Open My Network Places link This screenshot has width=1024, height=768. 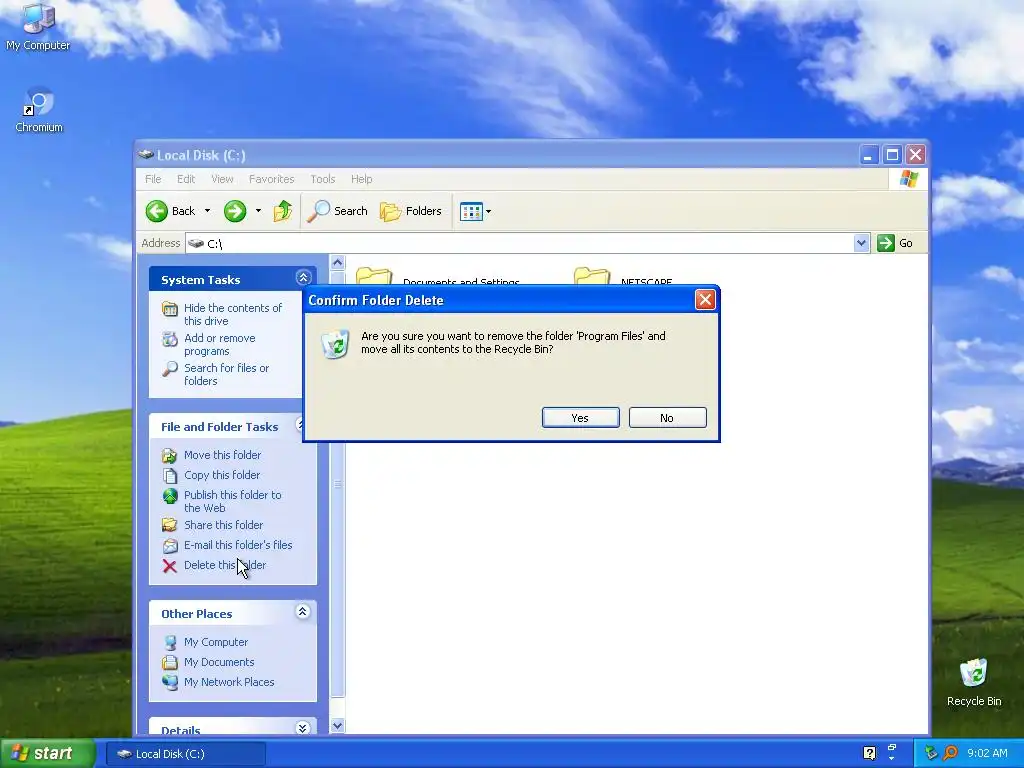coord(229,682)
